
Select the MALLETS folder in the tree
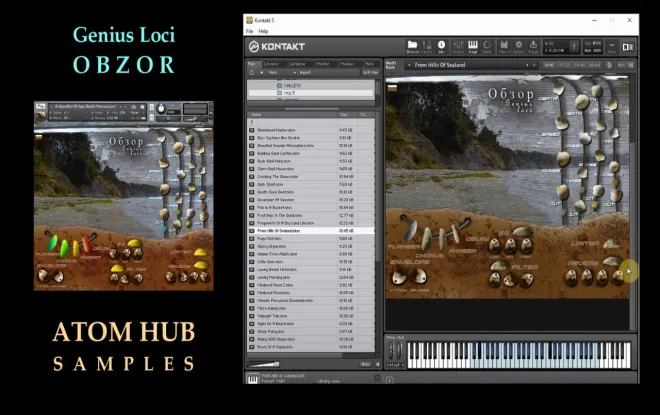pyautogui.click(x=310, y=85)
